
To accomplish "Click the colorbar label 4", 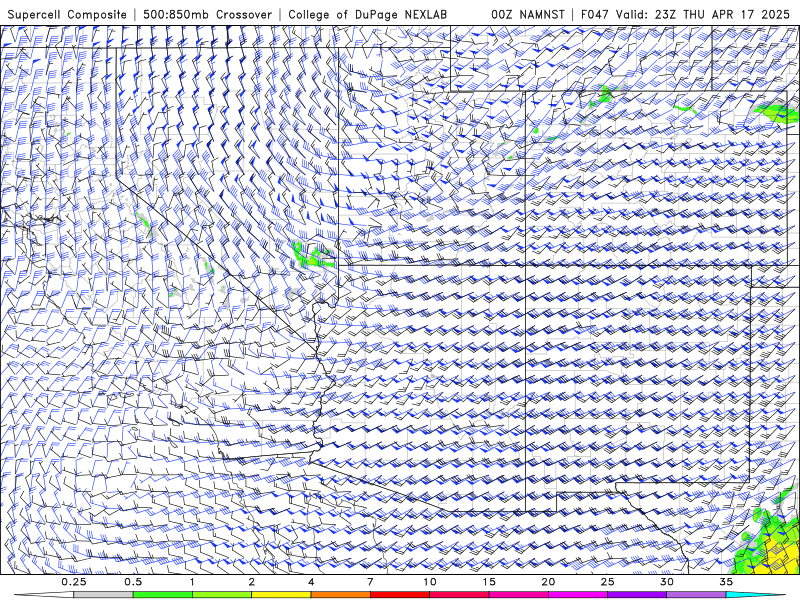I will (311, 582).
